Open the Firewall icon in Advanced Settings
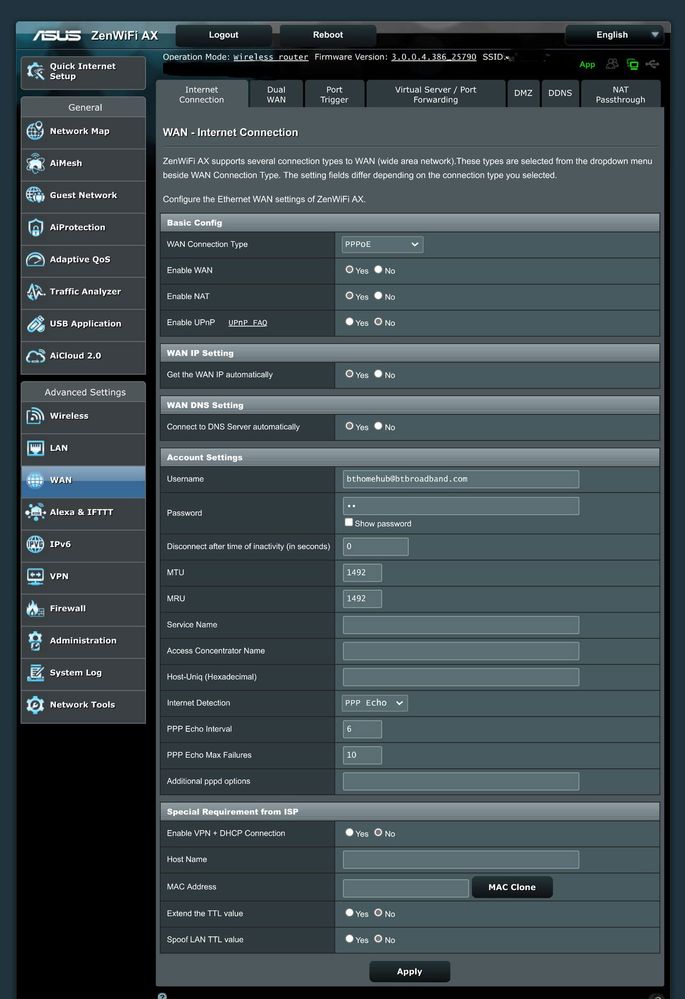This screenshot has height=999, width=685. [35, 608]
